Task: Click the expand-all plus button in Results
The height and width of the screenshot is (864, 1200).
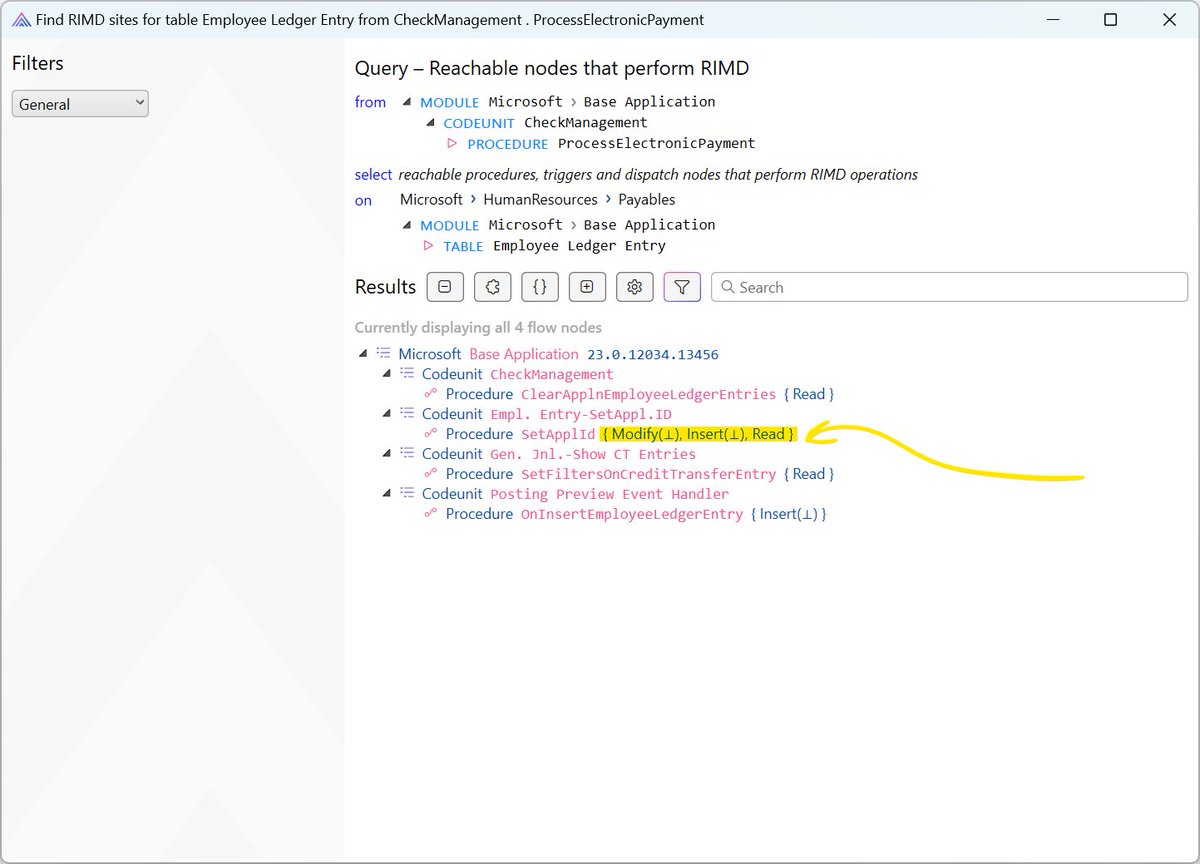Action: point(587,287)
